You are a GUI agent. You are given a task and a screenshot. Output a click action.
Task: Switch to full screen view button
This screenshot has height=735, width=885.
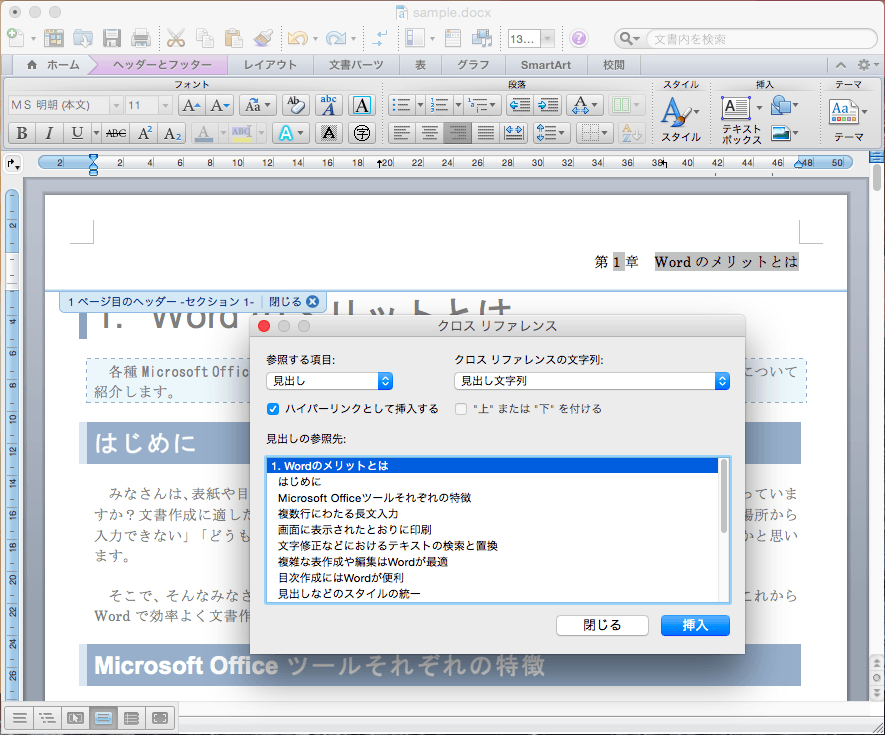click(x=160, y=718)
